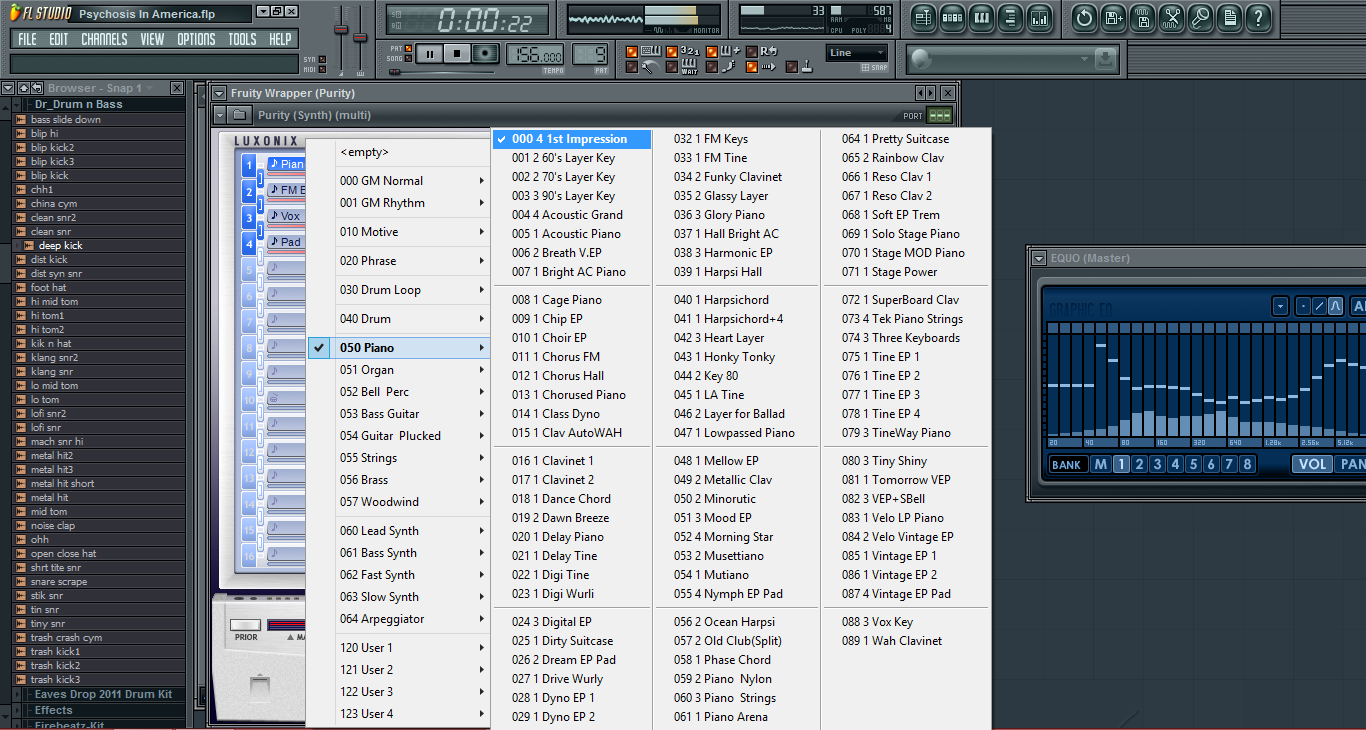Viewport: 1366px width, 730px height.
Task: Open project info document icon
Action: tap(1229, 18)
